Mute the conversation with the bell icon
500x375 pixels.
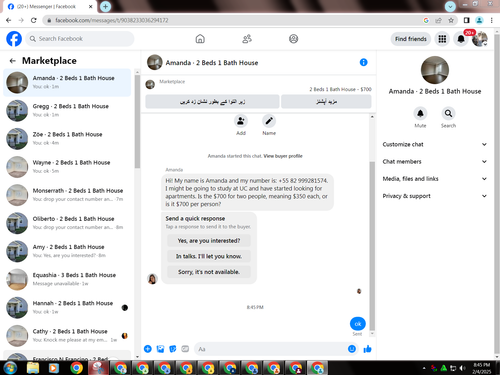[420, 114]
